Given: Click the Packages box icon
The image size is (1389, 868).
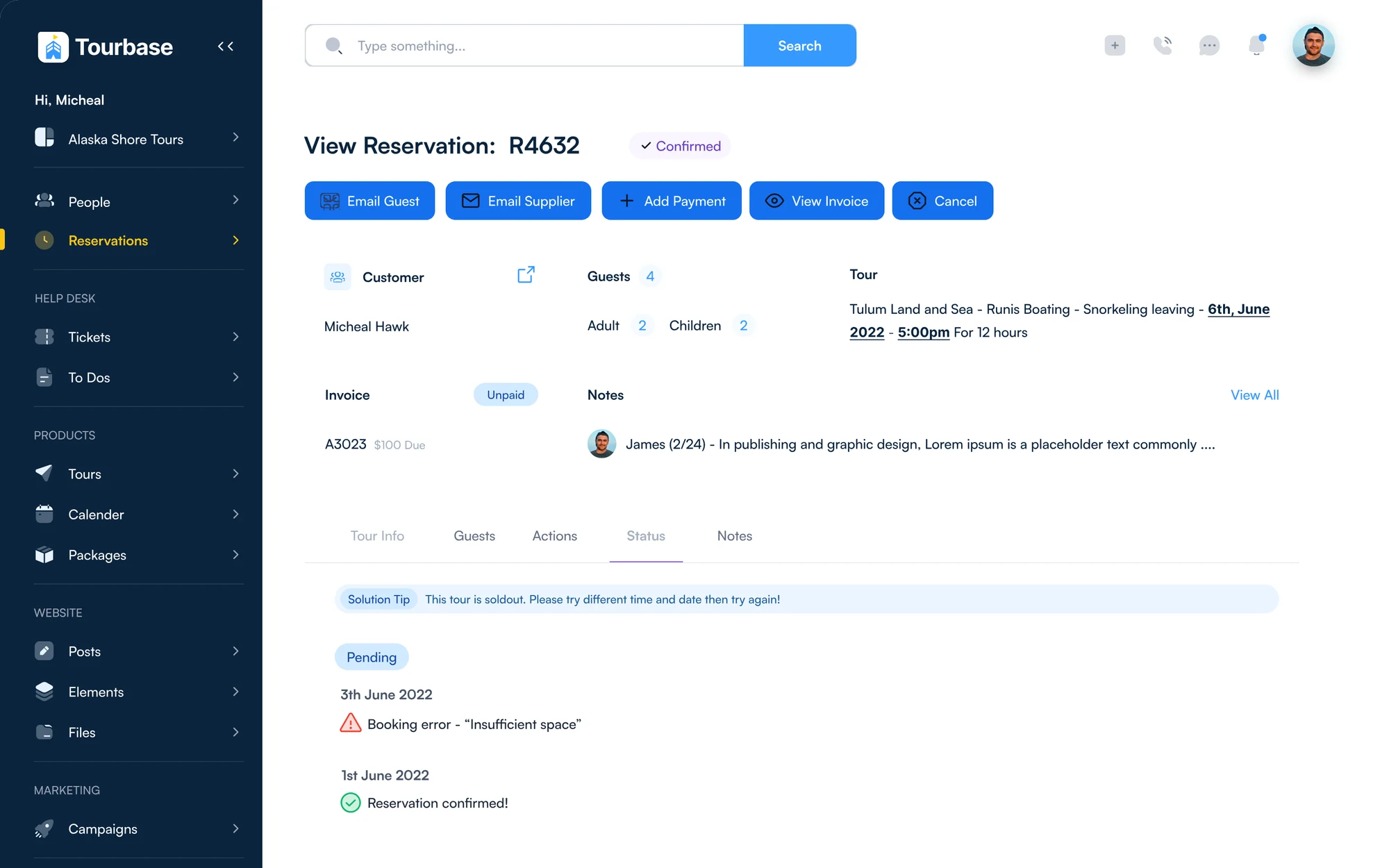Looking at the screenshot, I should click(x=44, y=554).
